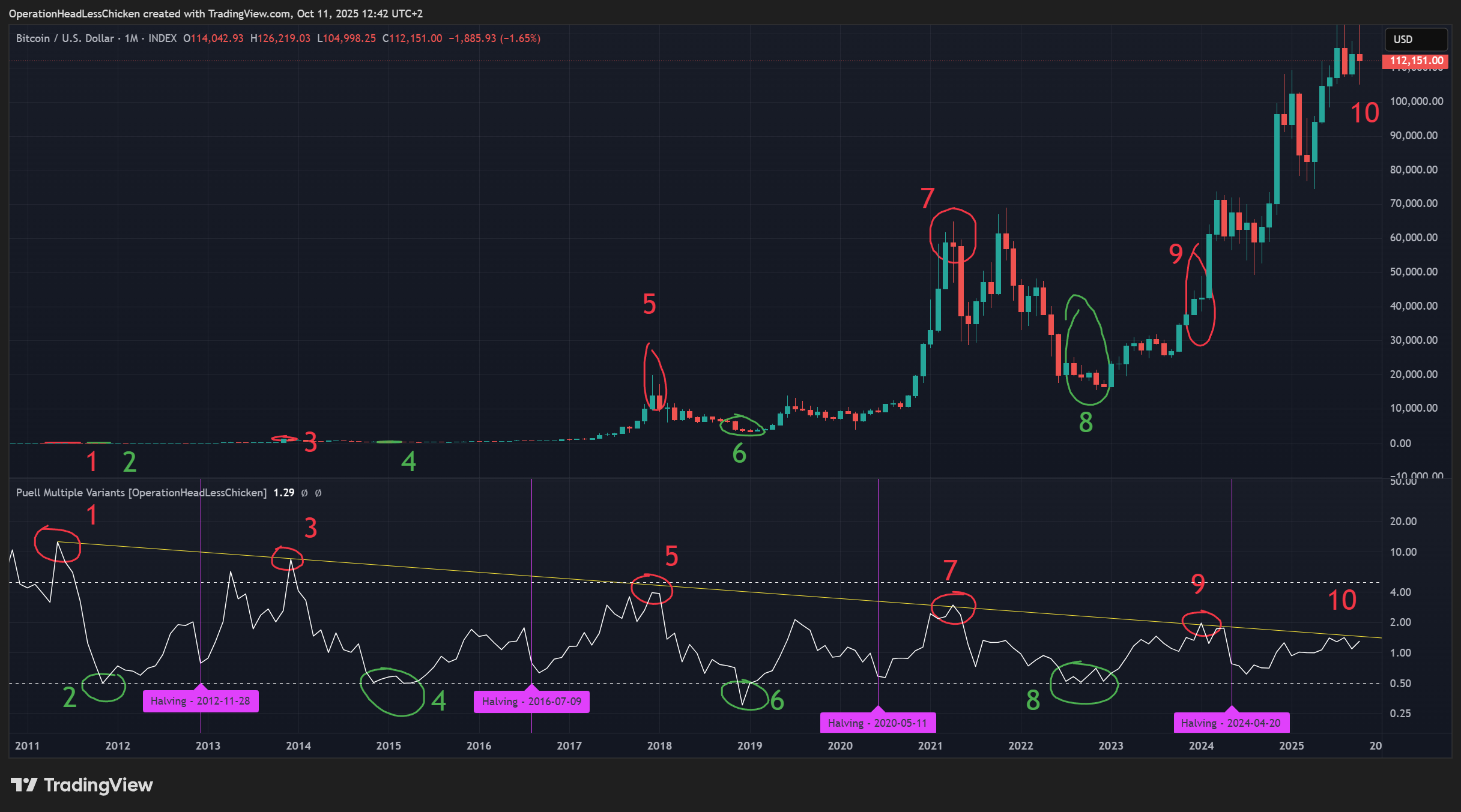Click the Halving 2016-07-09 marker label
1461x812 pixels.
[531, 702]
